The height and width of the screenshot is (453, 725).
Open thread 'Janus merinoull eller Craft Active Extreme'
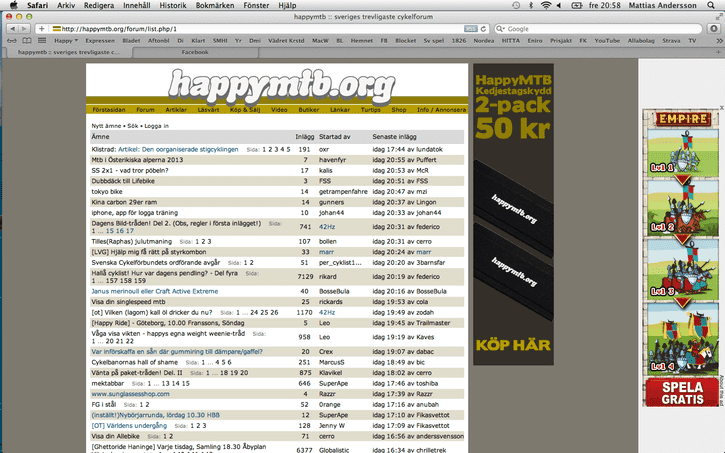point(154,291)
